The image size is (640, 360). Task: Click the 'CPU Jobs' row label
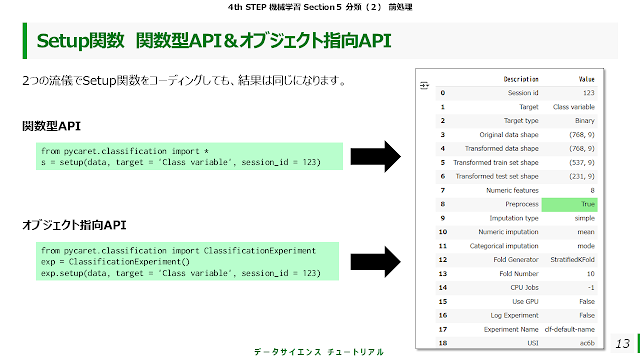[524, 287]
